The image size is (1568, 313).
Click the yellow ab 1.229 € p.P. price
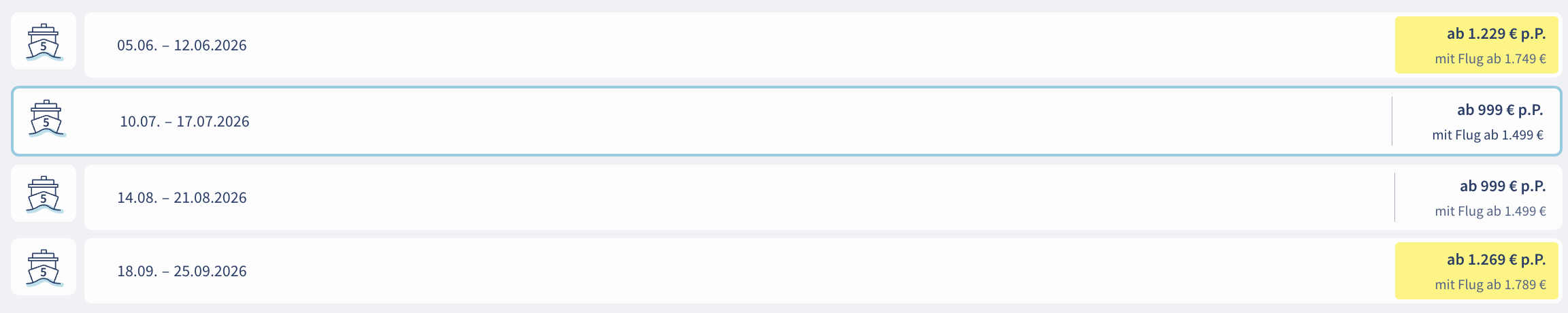tap(1496, 34)
